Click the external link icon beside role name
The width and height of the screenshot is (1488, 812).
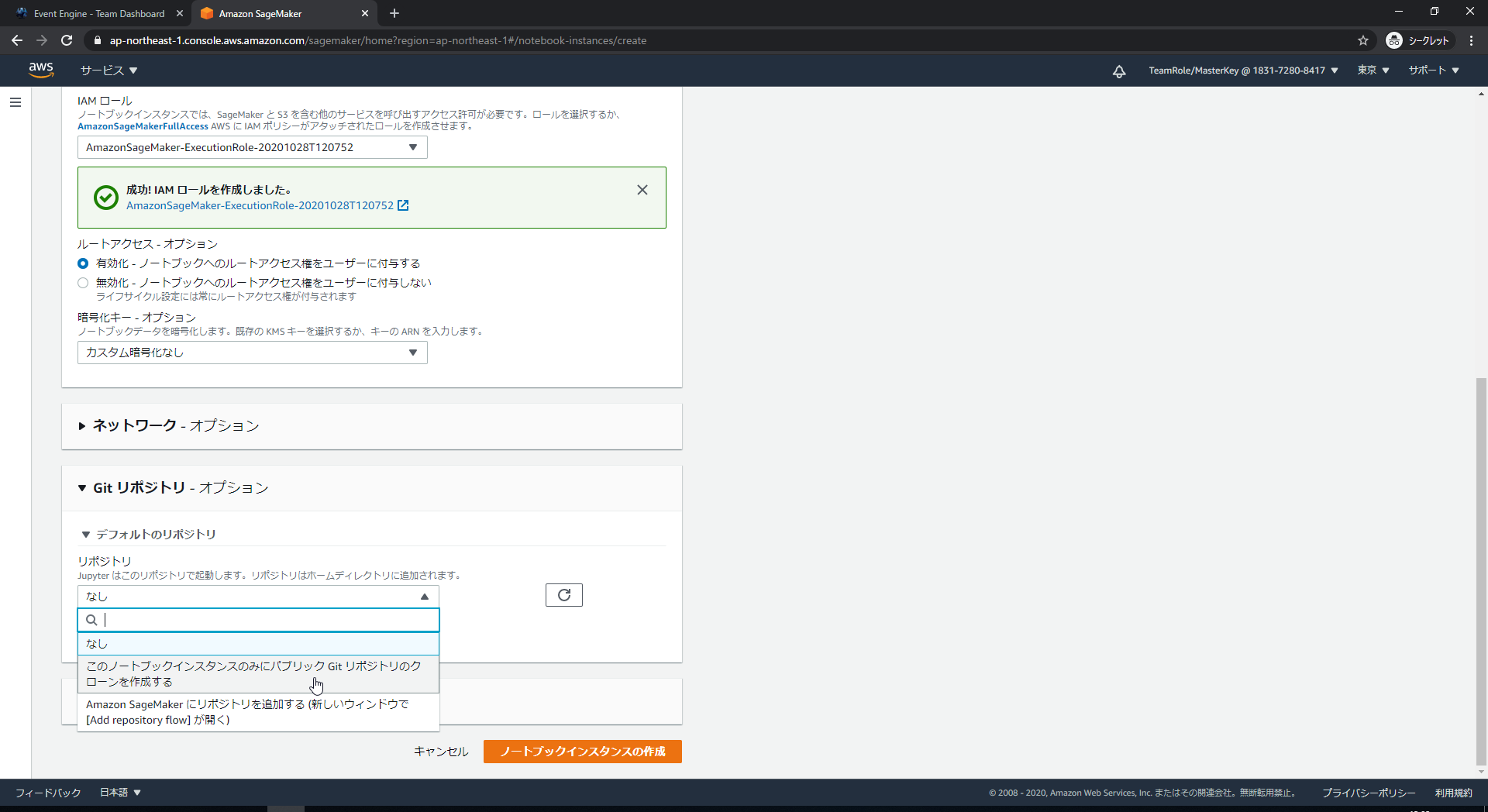pyautogui.click(x=403, y=205)
